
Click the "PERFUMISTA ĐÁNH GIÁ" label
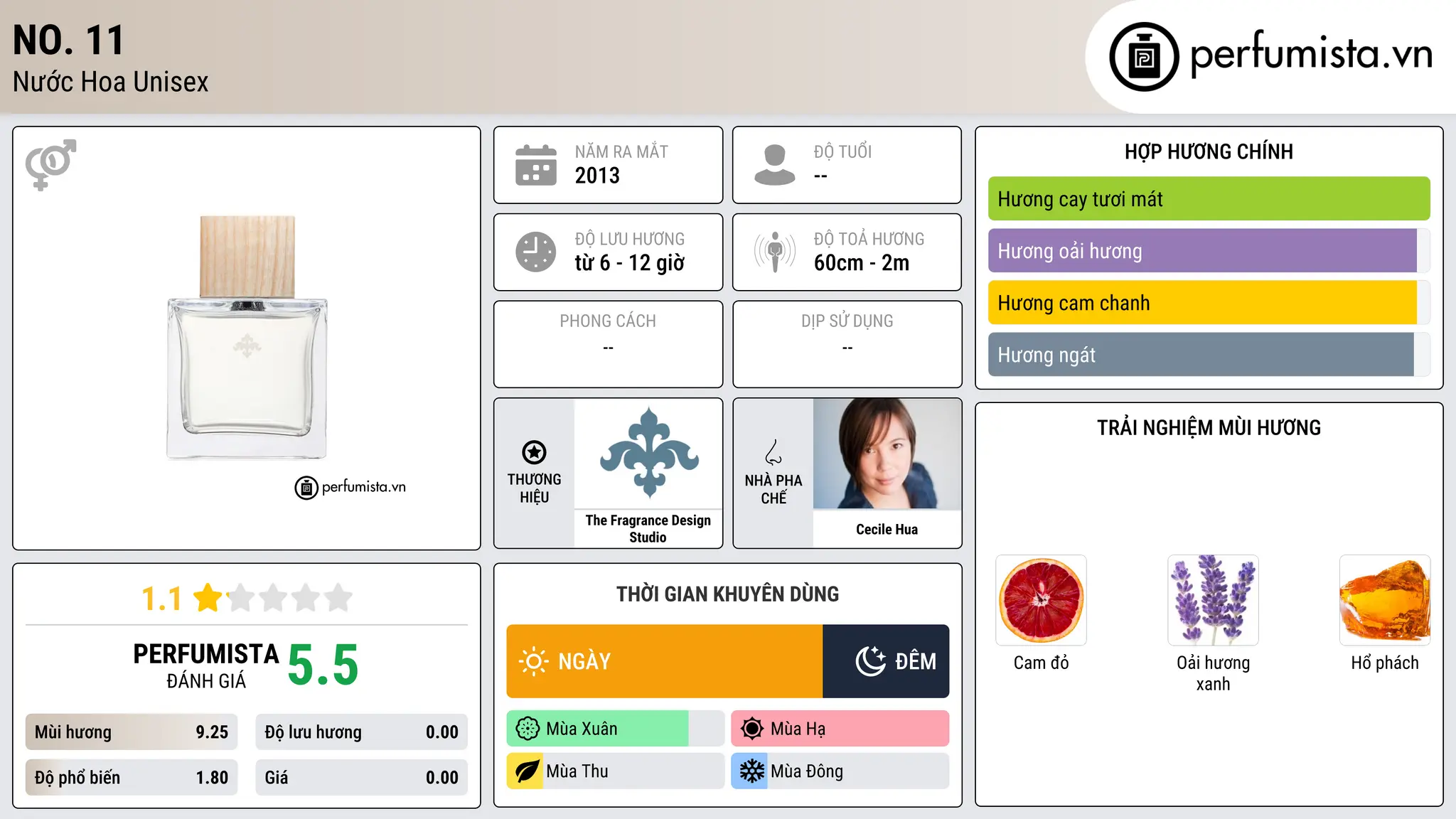(206, 665)
